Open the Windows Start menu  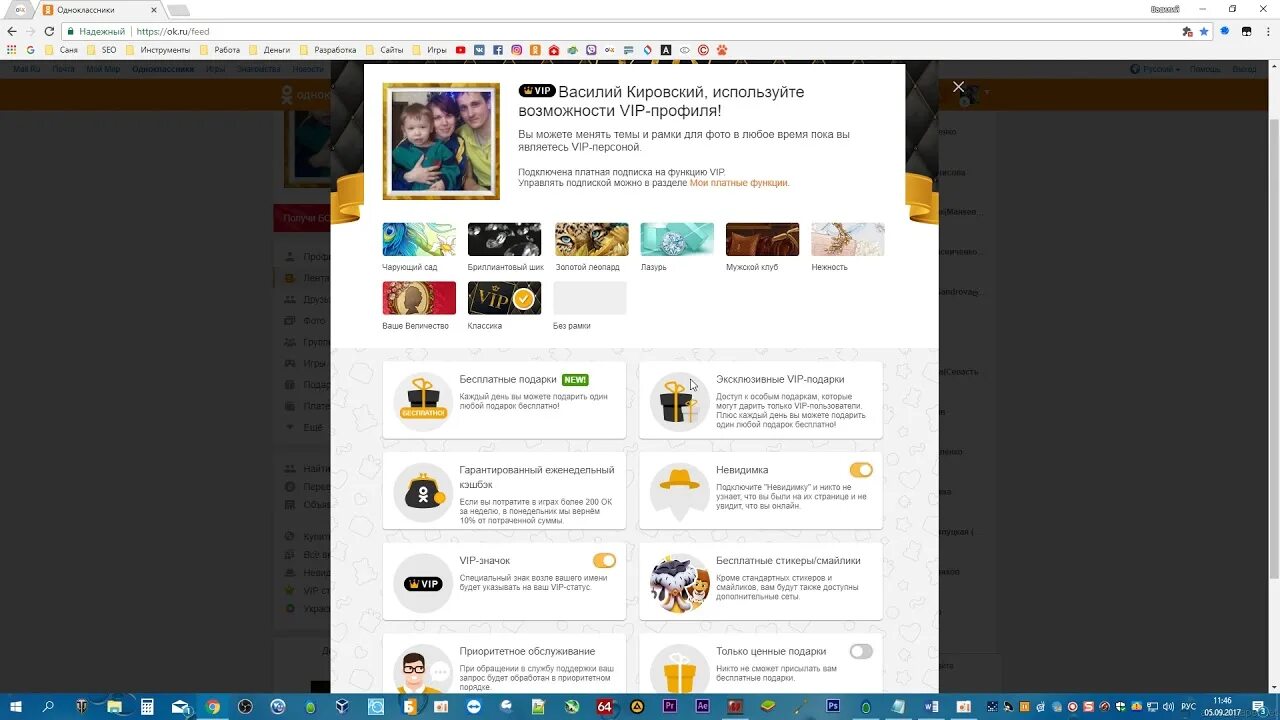point(15,706)
